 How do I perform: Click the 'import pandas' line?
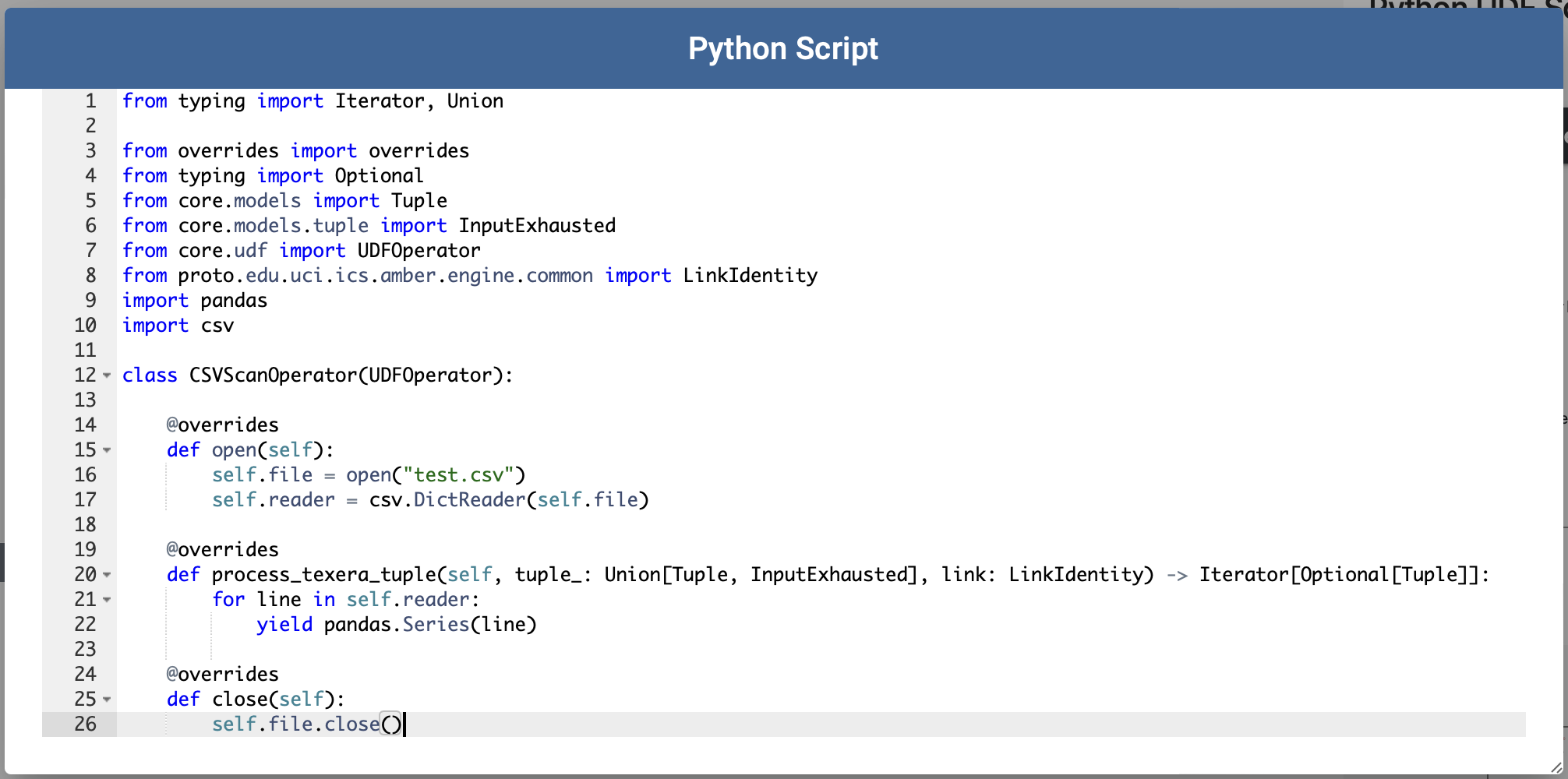click(195, 301)
